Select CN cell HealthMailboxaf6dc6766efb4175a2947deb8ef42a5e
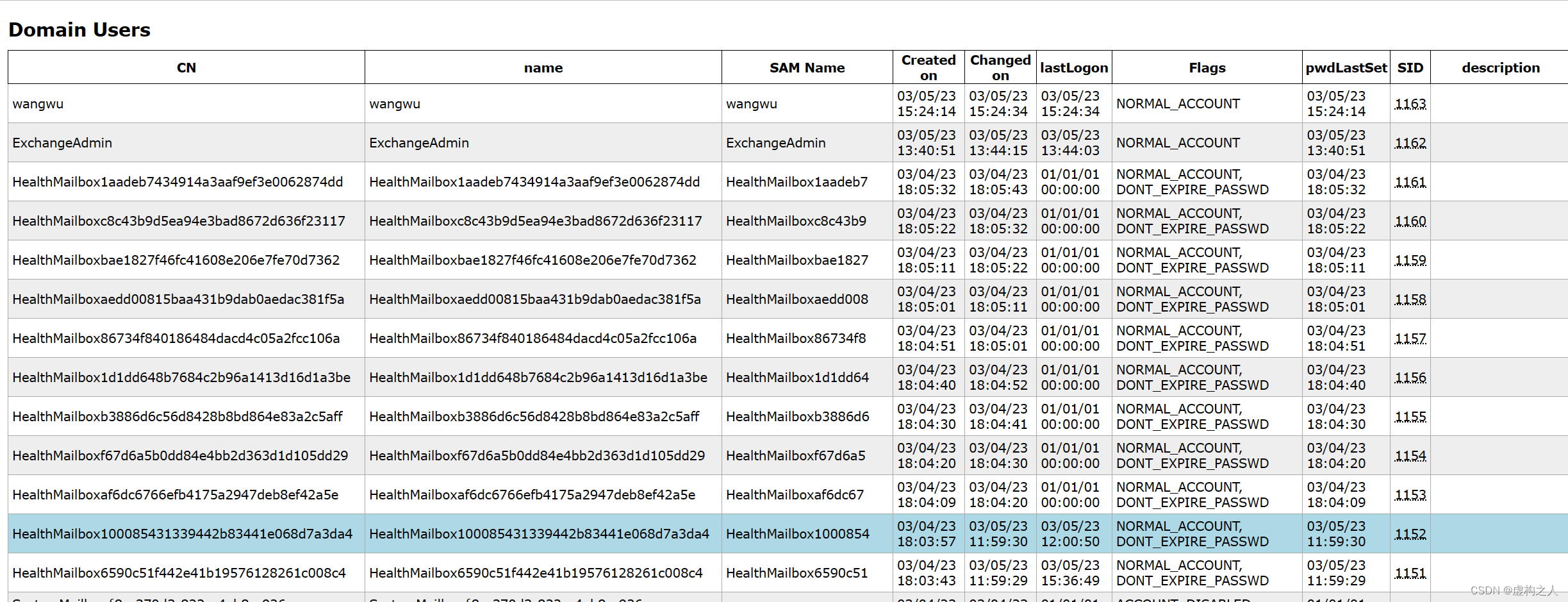The height and width of the screenshot is (602, 1568). [x=186, y=494]
